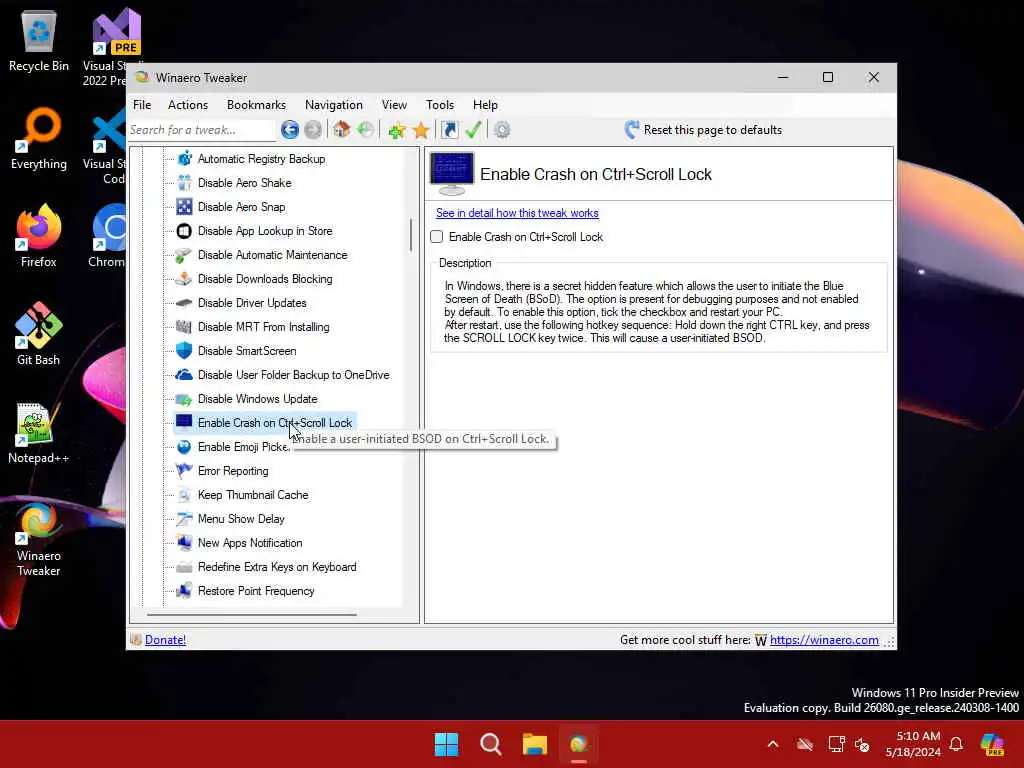The image size is (1024, 768).
Task: Select Disable Aero Shake tweak
Action: 244,183
